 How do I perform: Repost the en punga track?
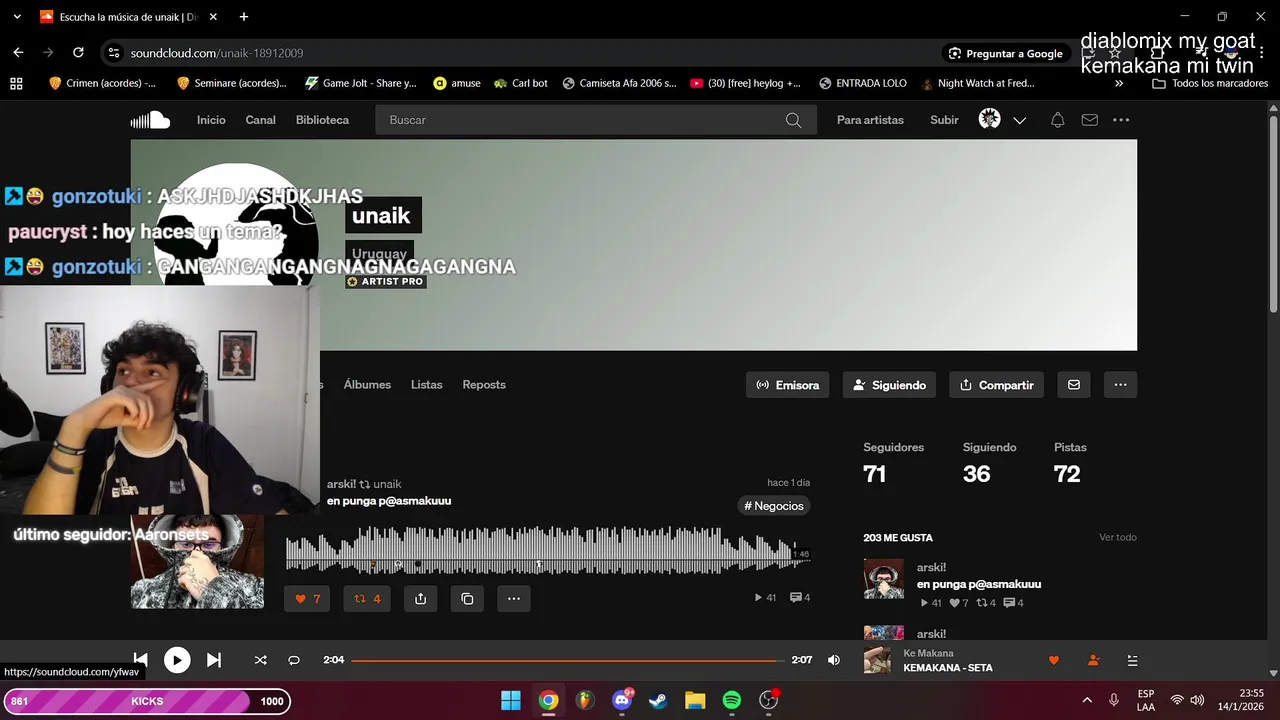point(367,599)
